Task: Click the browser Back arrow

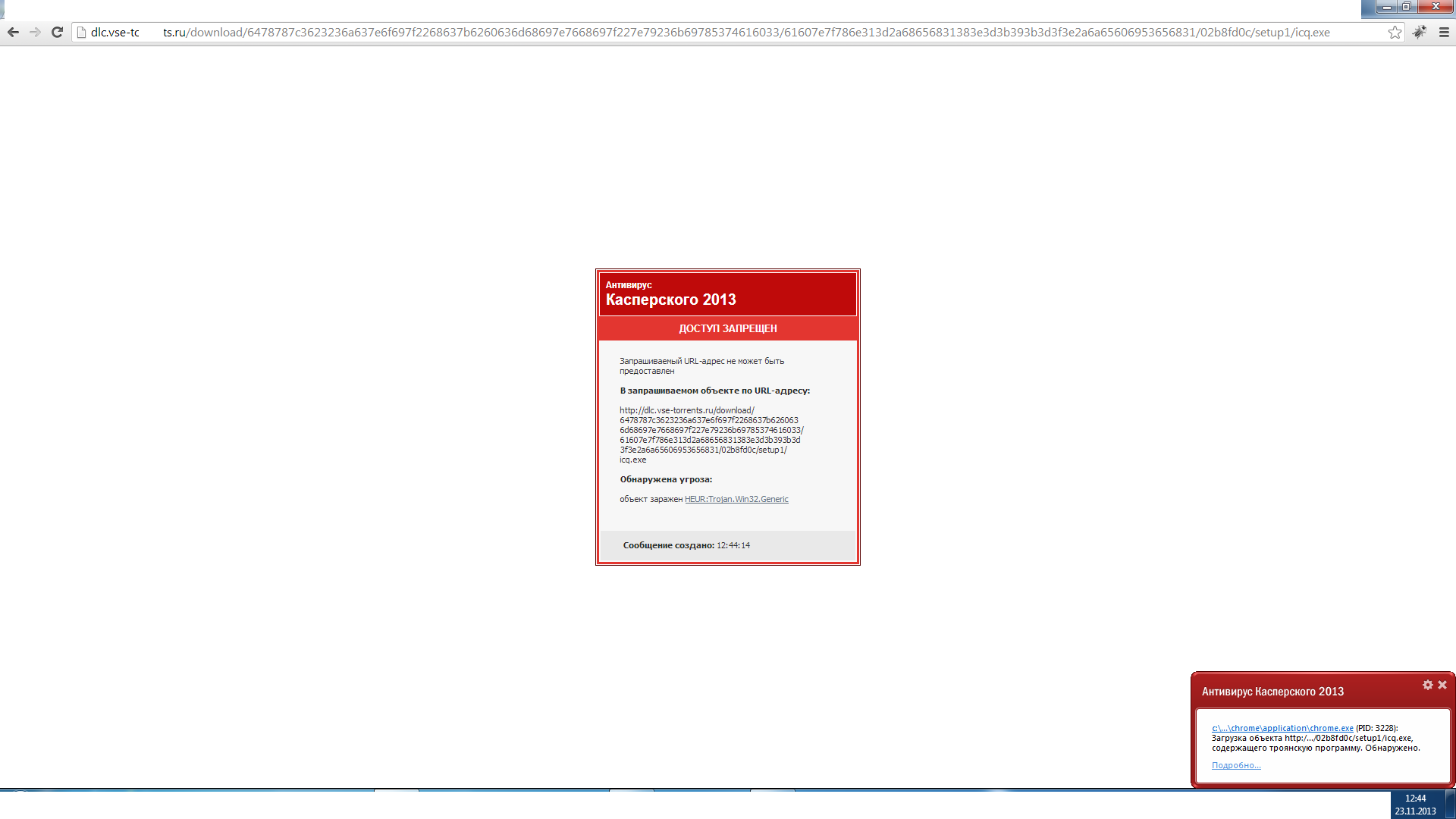Action: pos(13,33)
